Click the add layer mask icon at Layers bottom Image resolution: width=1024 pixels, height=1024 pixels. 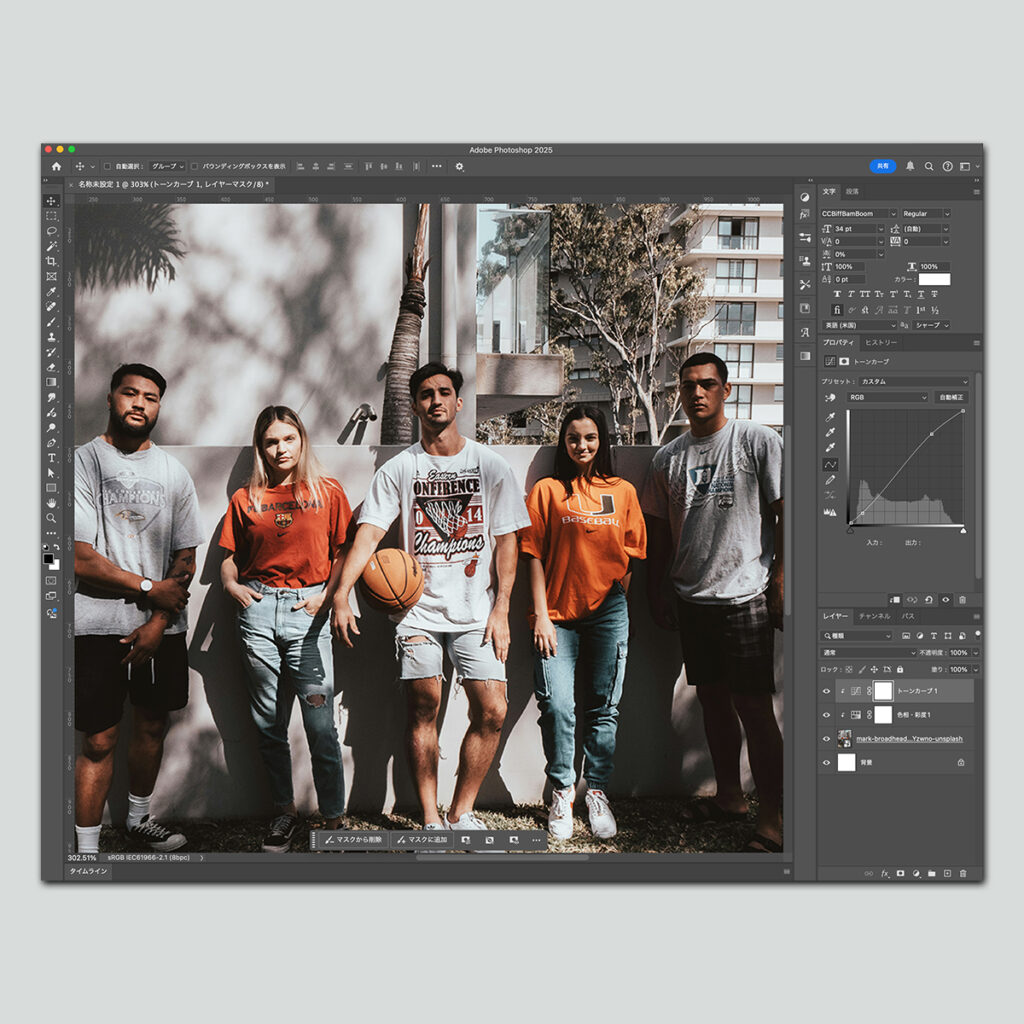click(x=900, y=873)
